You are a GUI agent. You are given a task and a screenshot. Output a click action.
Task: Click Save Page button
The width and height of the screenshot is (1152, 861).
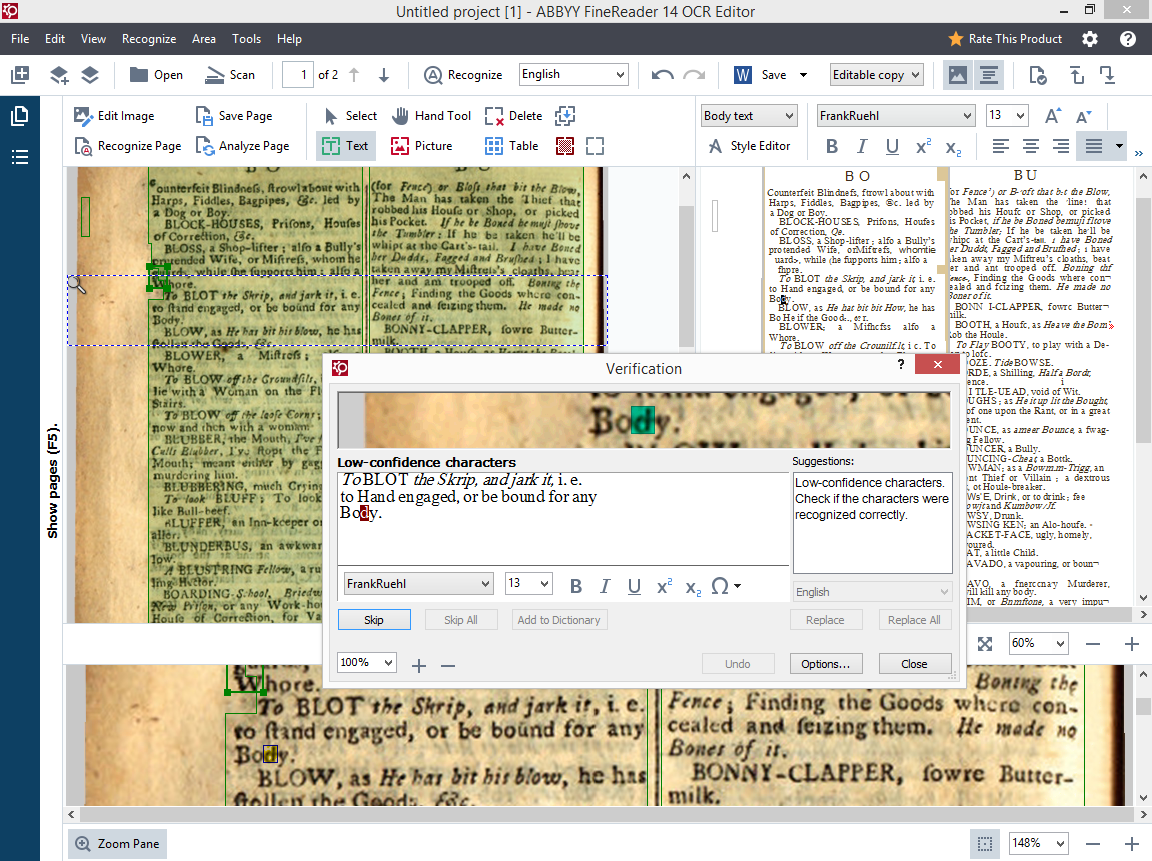coord(234,115)
